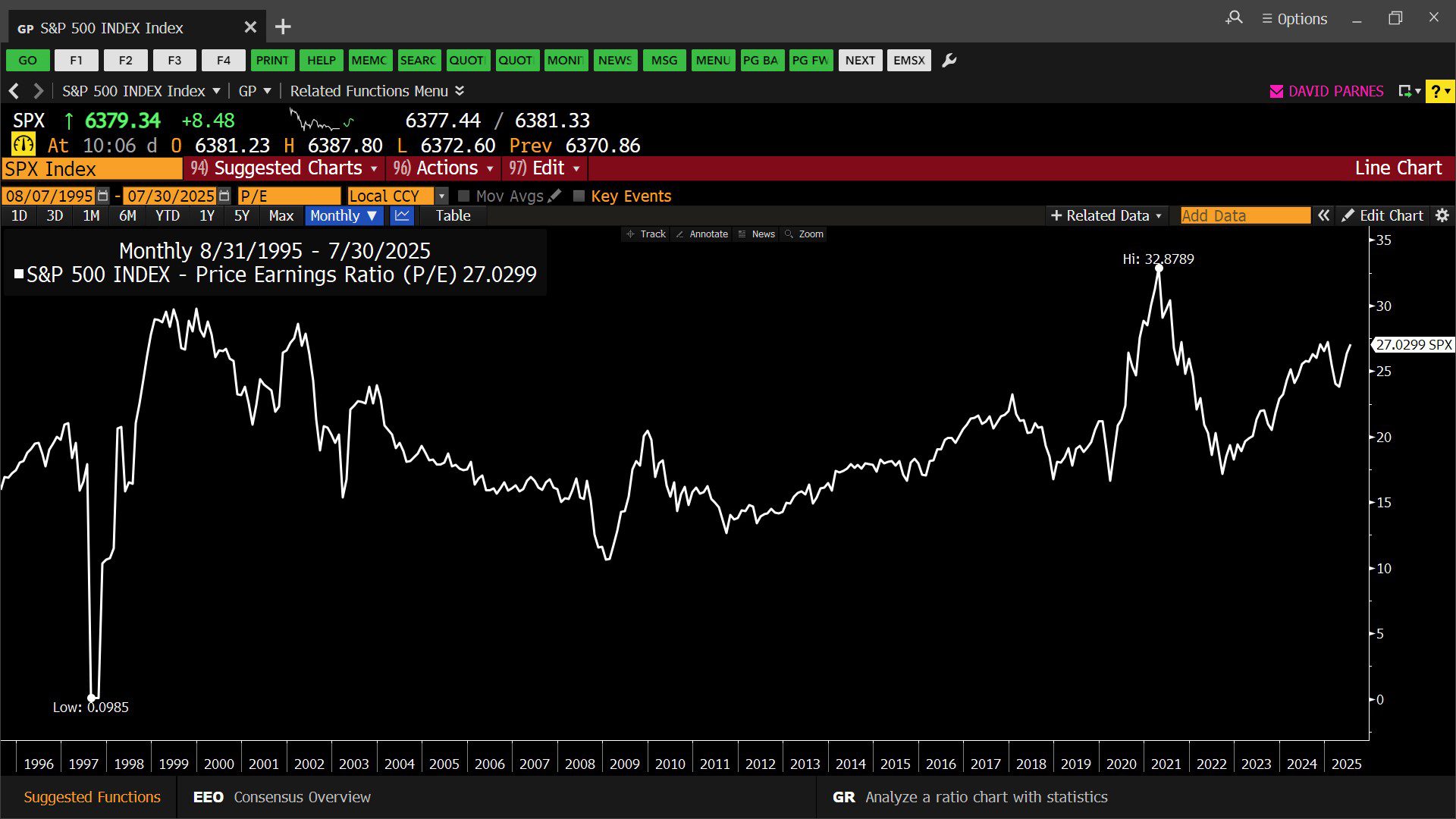This screenshot has width=1456, height=819.
Task: Edit moving averages with the pencil icon
Action: (x=554, y=196)
